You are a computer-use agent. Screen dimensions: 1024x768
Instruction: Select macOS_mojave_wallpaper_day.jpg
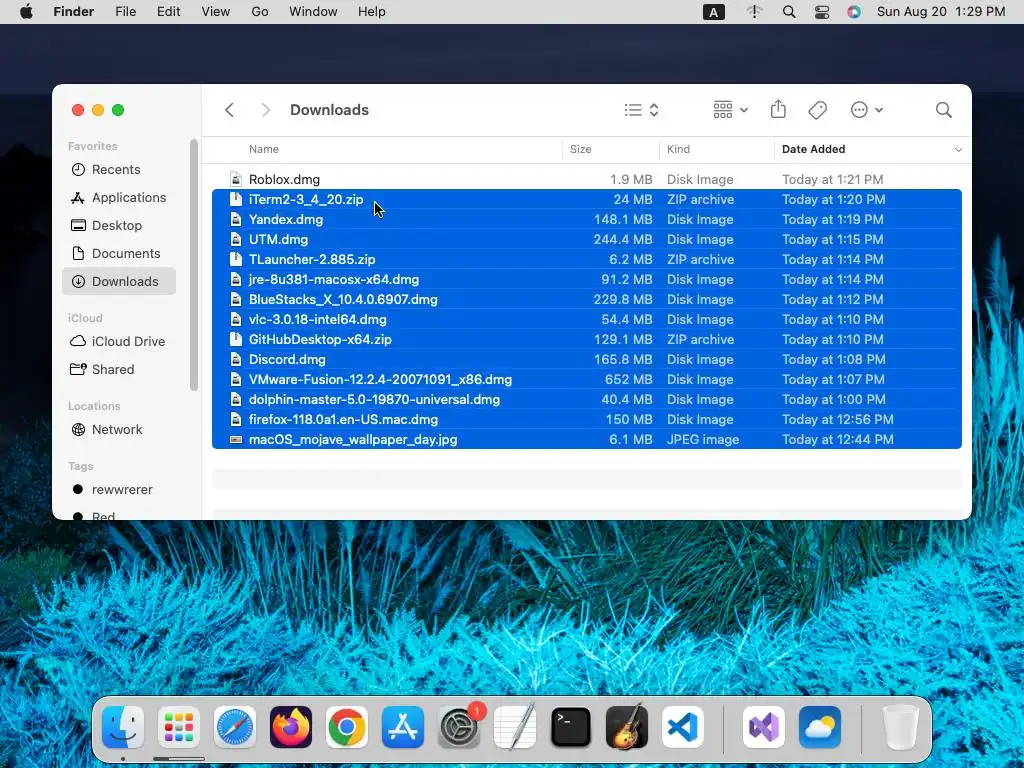click(586, 440)
